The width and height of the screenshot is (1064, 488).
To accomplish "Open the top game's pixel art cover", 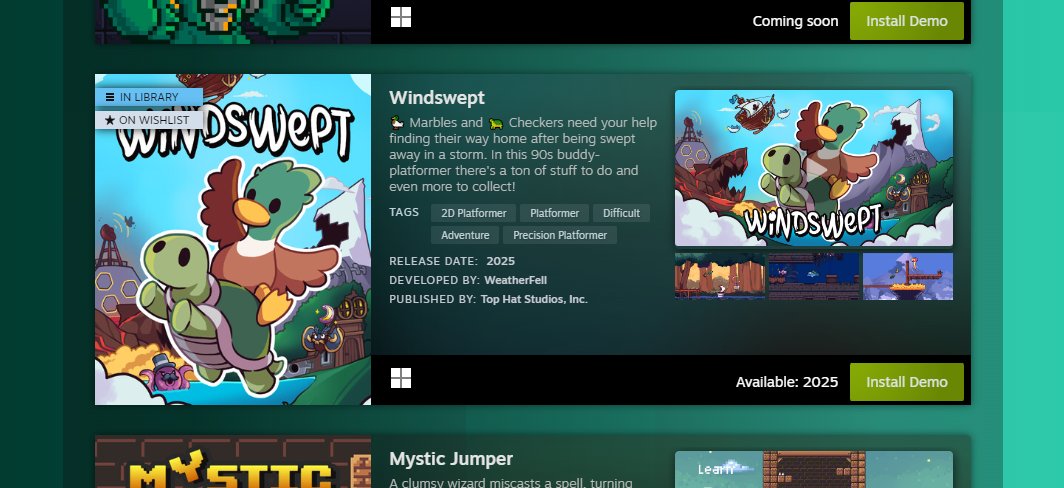I will [233, 22].
